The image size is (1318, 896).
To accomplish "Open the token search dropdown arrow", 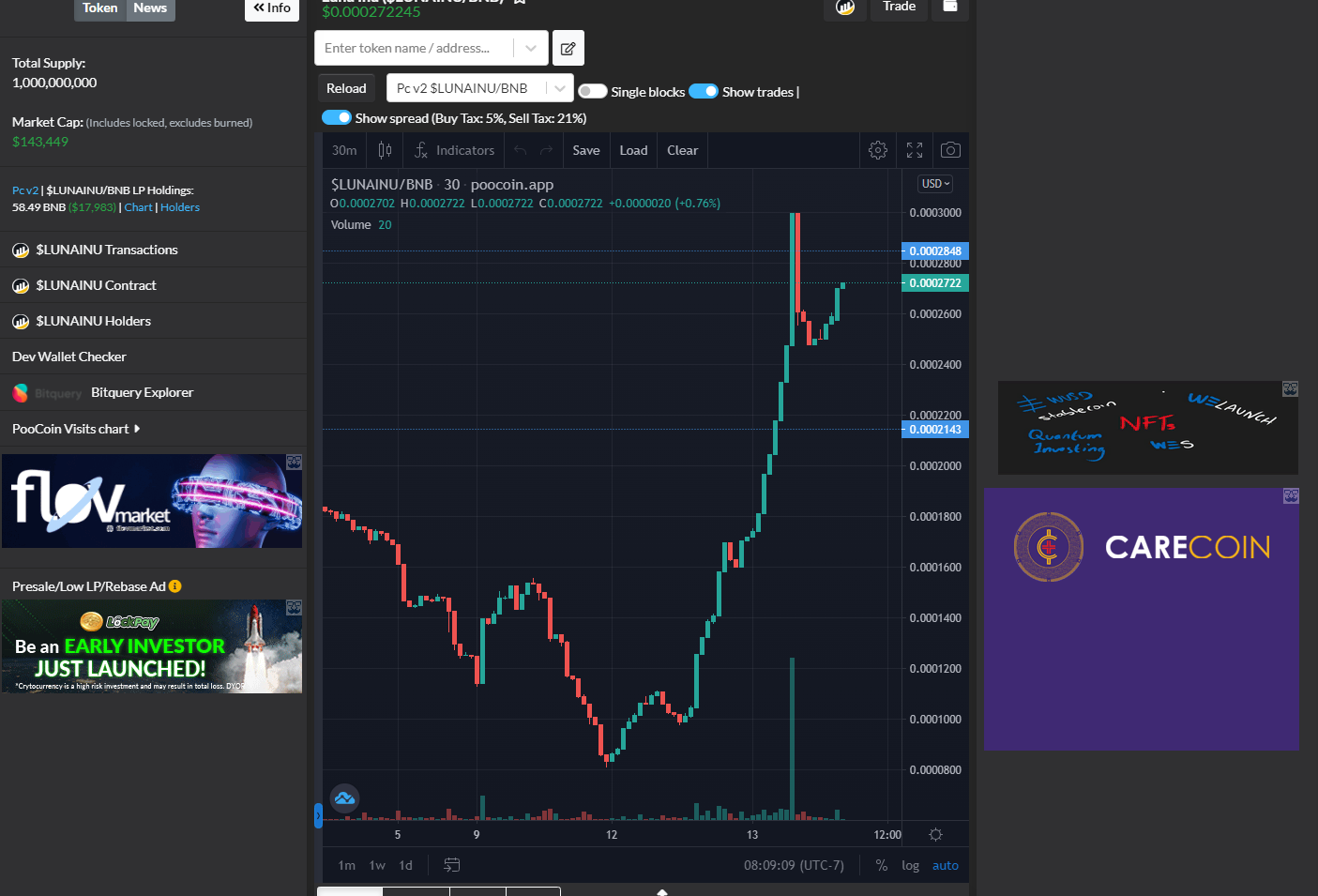I will pyautogui.click(x=531, y=48).
